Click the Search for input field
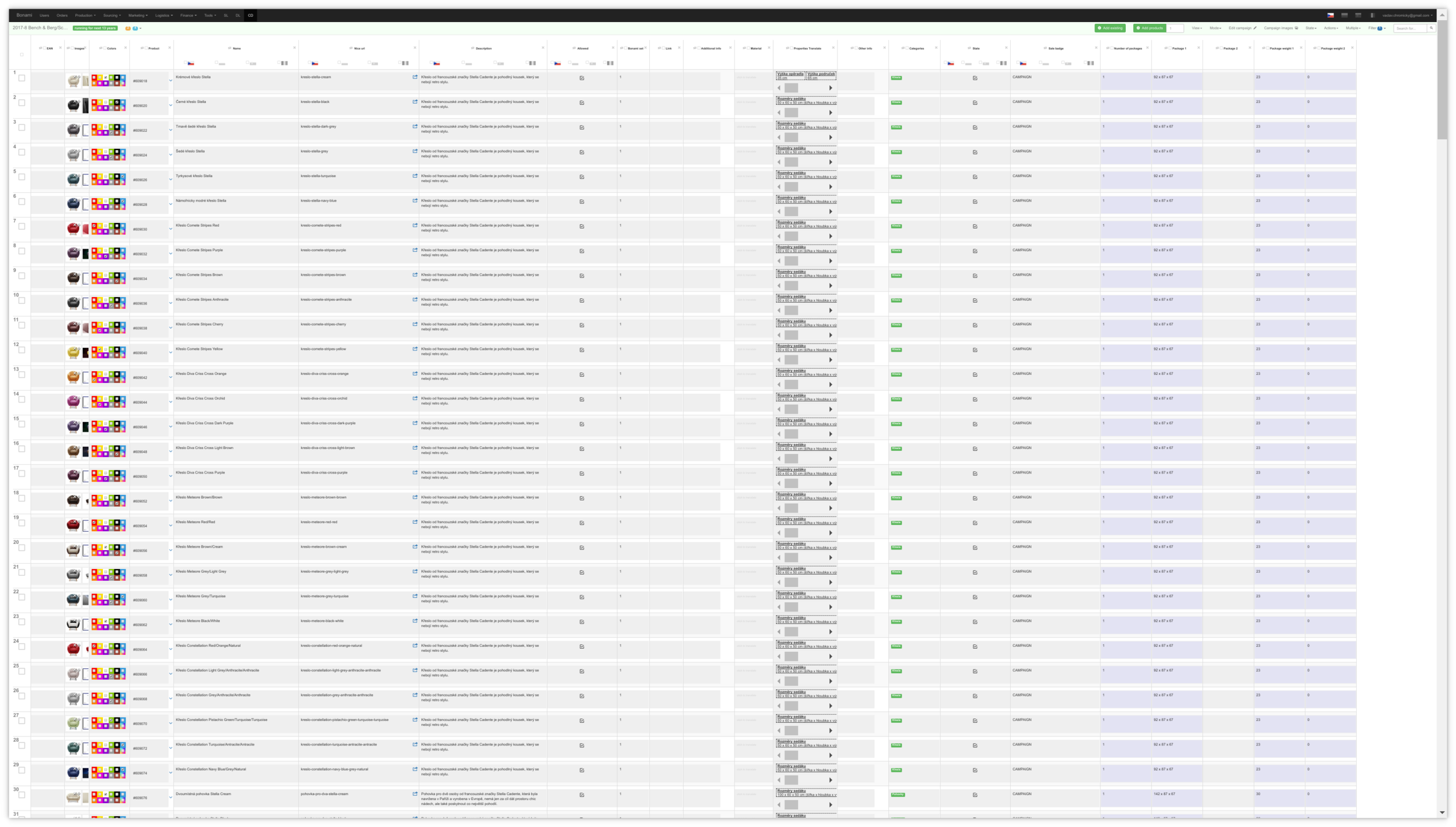1456x827 pixels. coord(1409,28)
